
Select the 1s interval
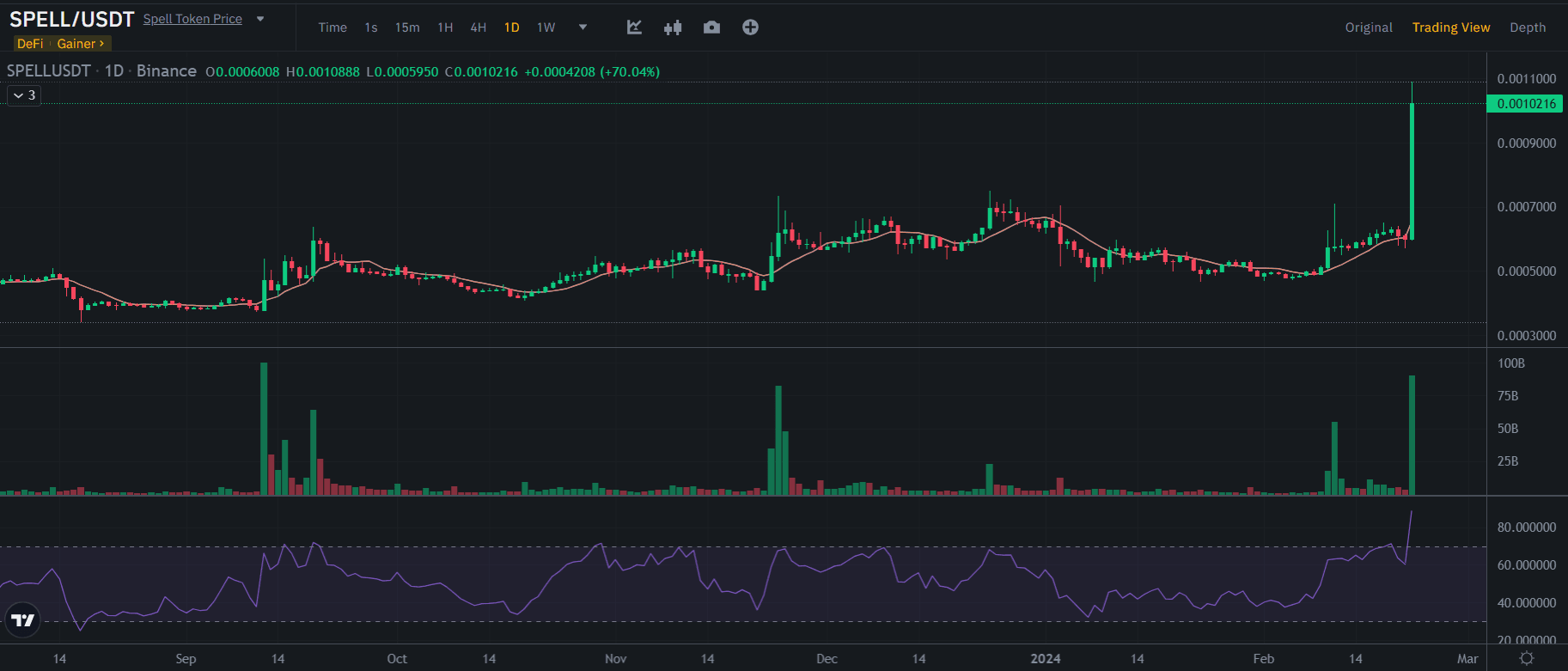(371, 27)
